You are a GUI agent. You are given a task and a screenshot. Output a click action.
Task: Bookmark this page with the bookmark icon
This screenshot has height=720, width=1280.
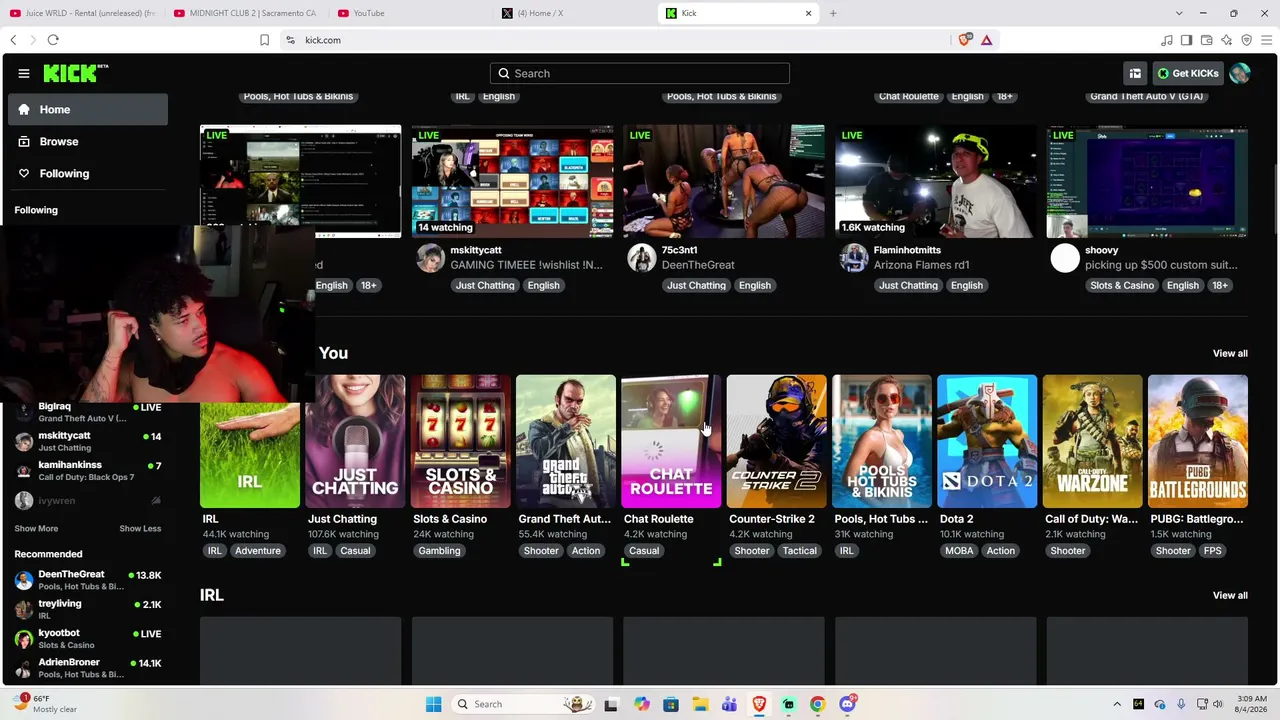click(x=264, y=40)
